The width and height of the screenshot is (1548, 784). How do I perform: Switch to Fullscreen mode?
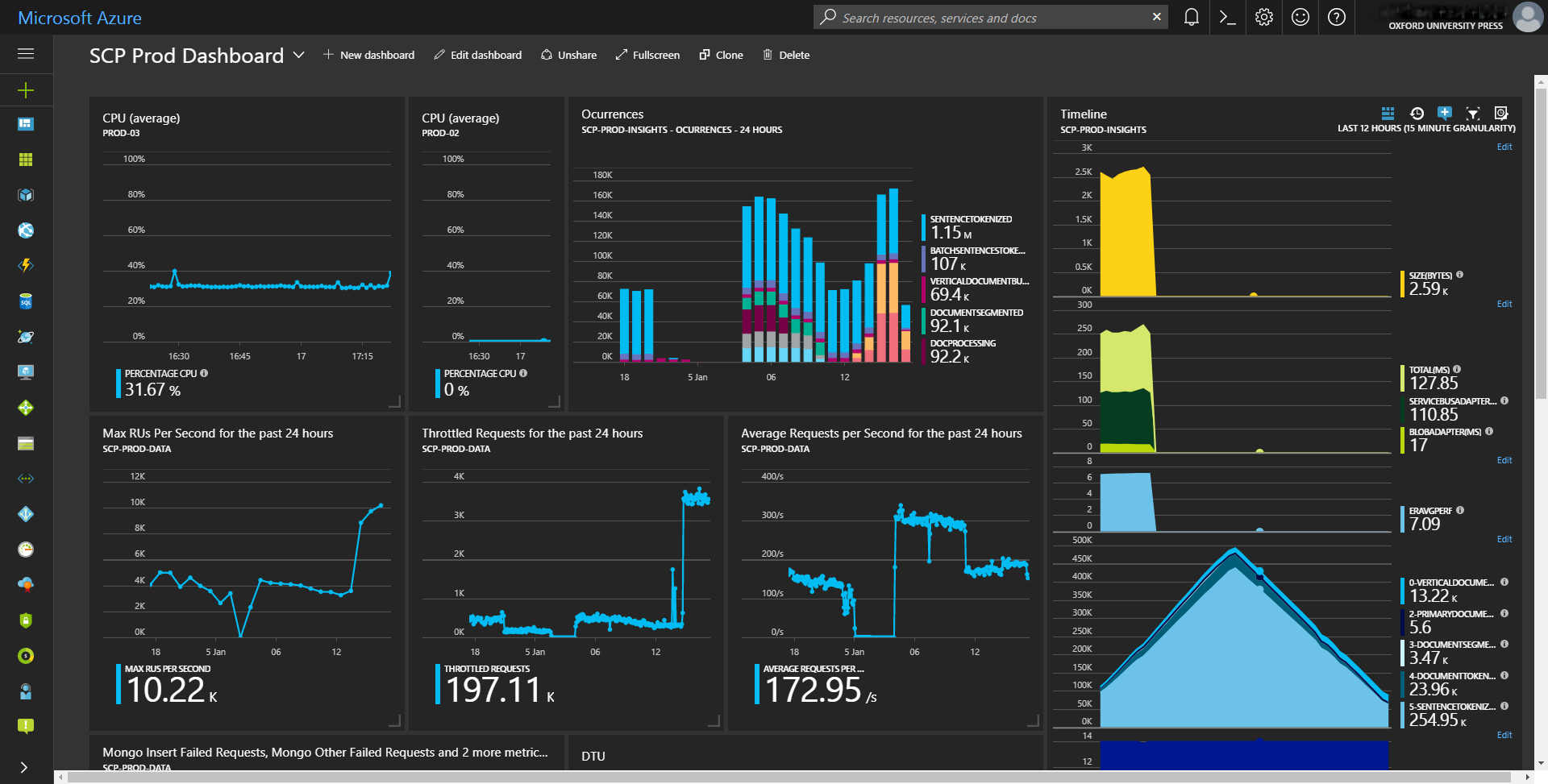point(647,55)
